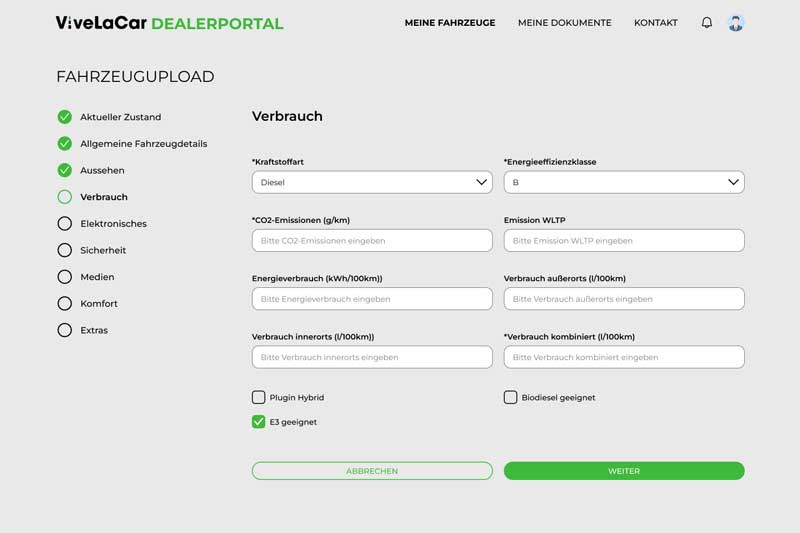Open the notifications bell icon
This screenshot has height=533, width=800.
(x=707, y=22)
